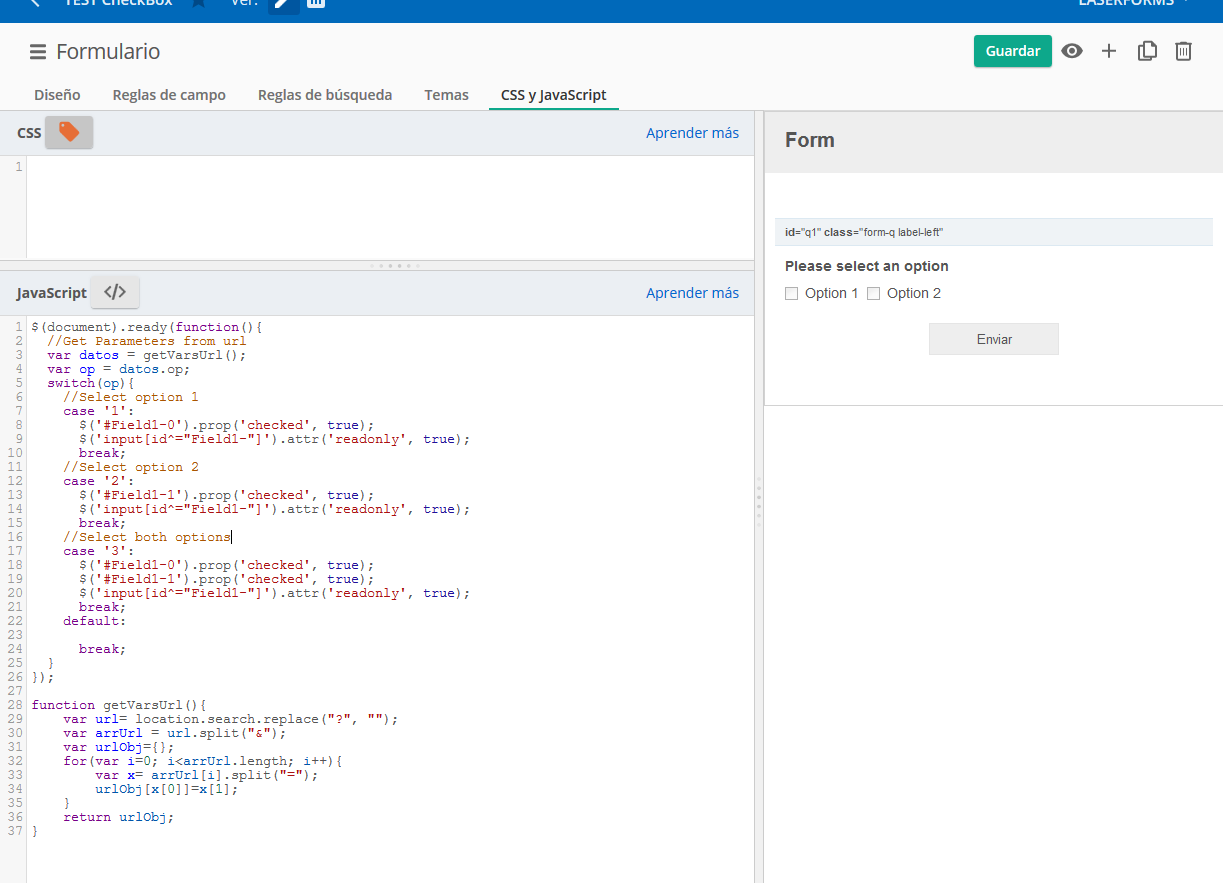Click the Enviar button in form preview
Viewport: 1223px width, 883px height.
coord(993,339)
